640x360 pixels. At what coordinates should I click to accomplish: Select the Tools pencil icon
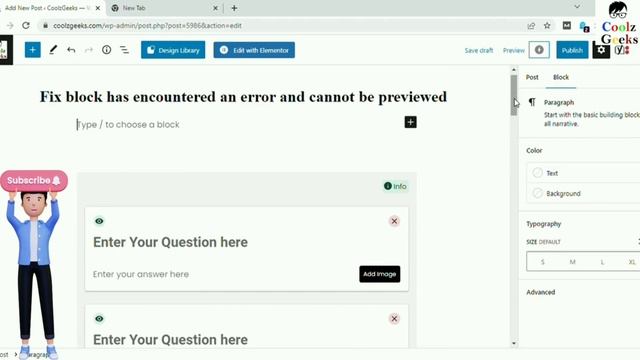tap(53, 50)
